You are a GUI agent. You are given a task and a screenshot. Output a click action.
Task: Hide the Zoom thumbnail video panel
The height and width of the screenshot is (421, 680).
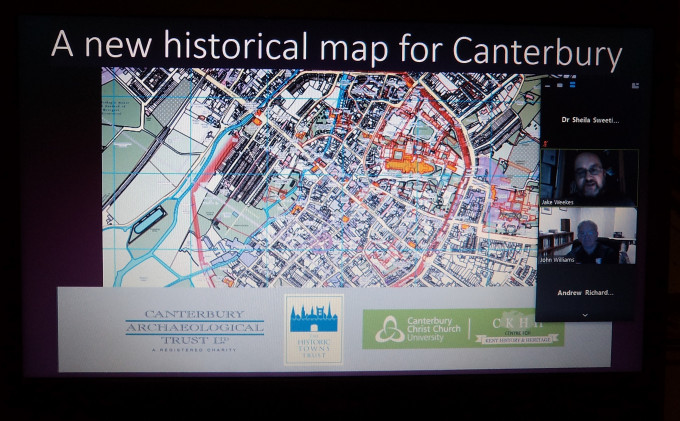pos(547,86)
